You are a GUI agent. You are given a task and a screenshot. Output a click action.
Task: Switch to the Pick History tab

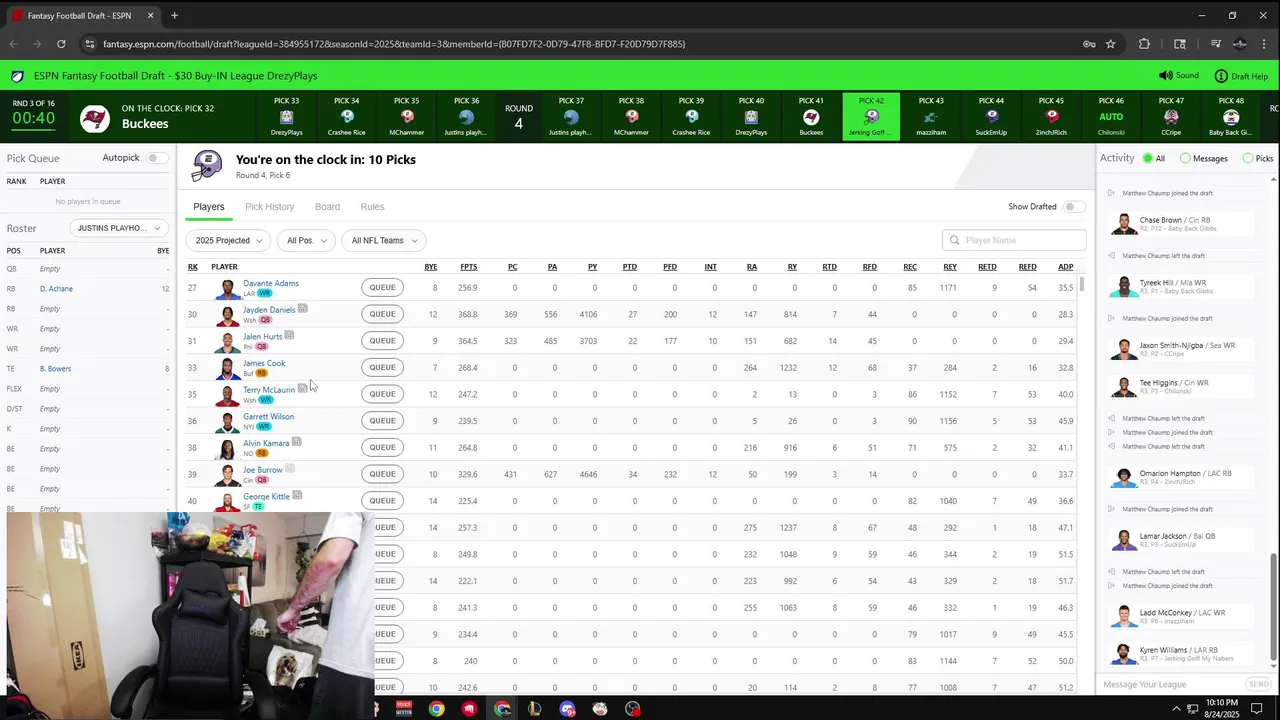click(x=269, y=207)
